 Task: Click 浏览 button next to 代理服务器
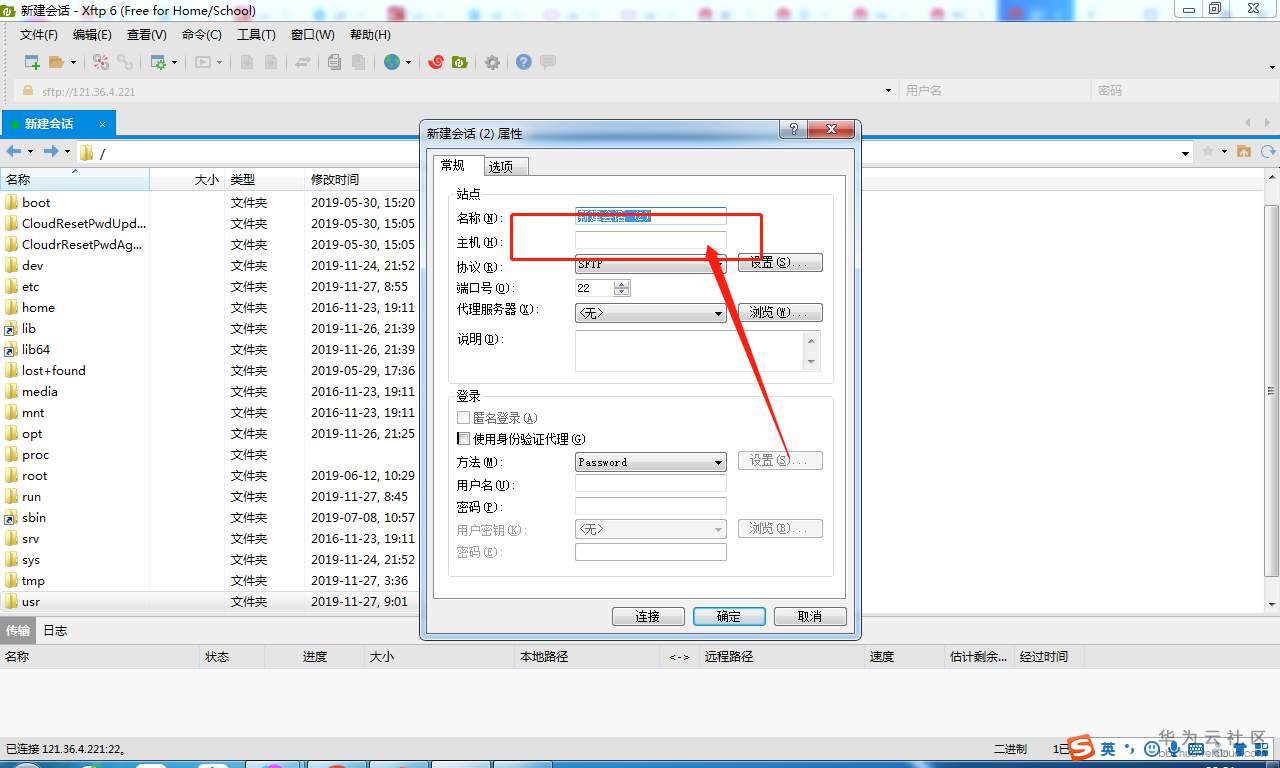coord(780,312)
